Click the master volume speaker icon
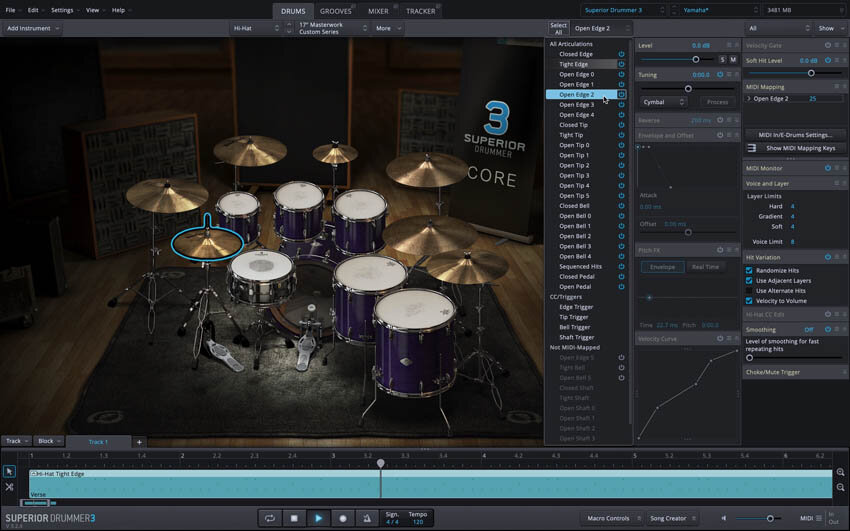Viewport: 850px width, 531px height. tap(724, 519)
